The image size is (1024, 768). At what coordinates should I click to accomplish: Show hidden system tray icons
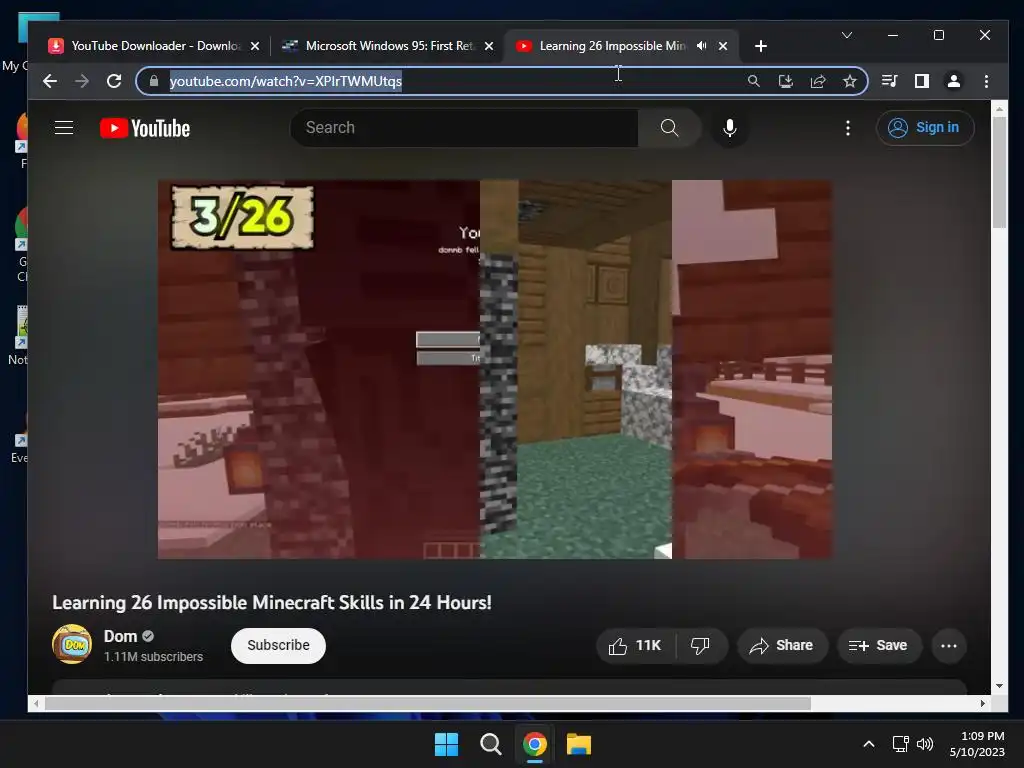pos(869,744)
